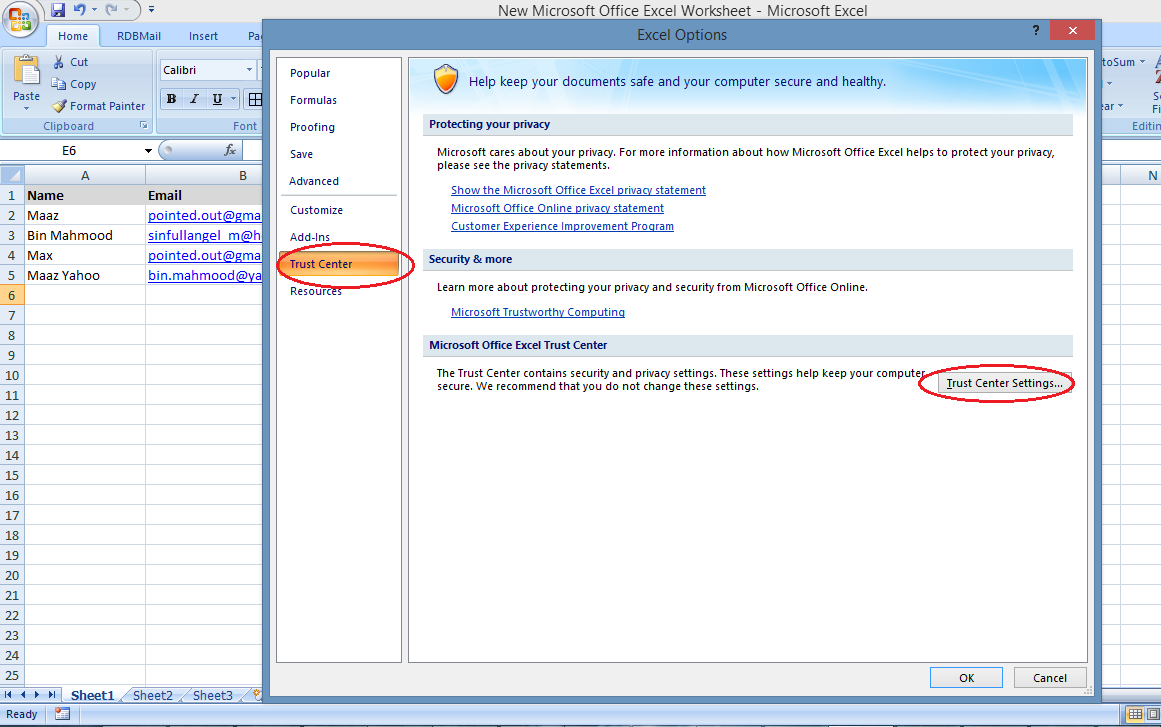Select Save category in Excel Options
The image size is (1161, 727).
339,154
